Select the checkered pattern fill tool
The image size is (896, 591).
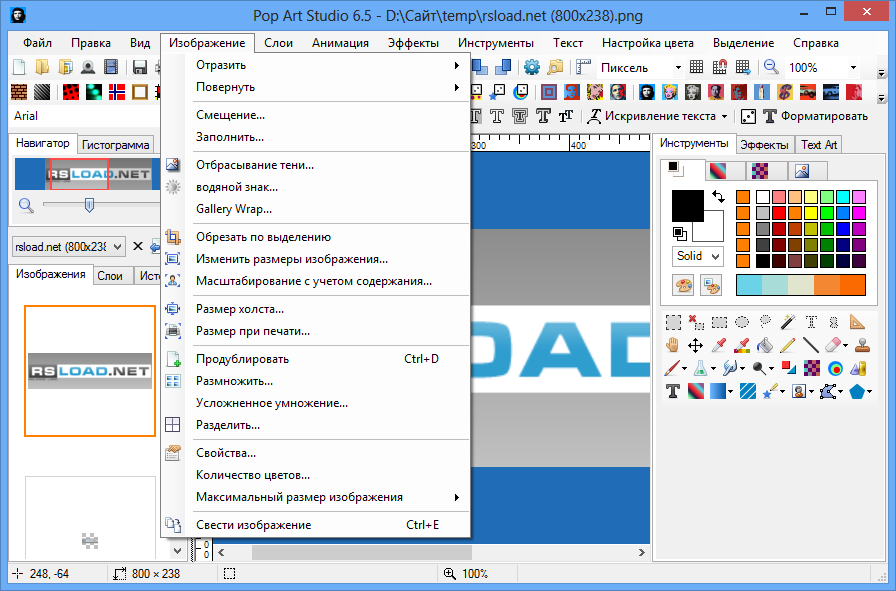tap(811, 368)
